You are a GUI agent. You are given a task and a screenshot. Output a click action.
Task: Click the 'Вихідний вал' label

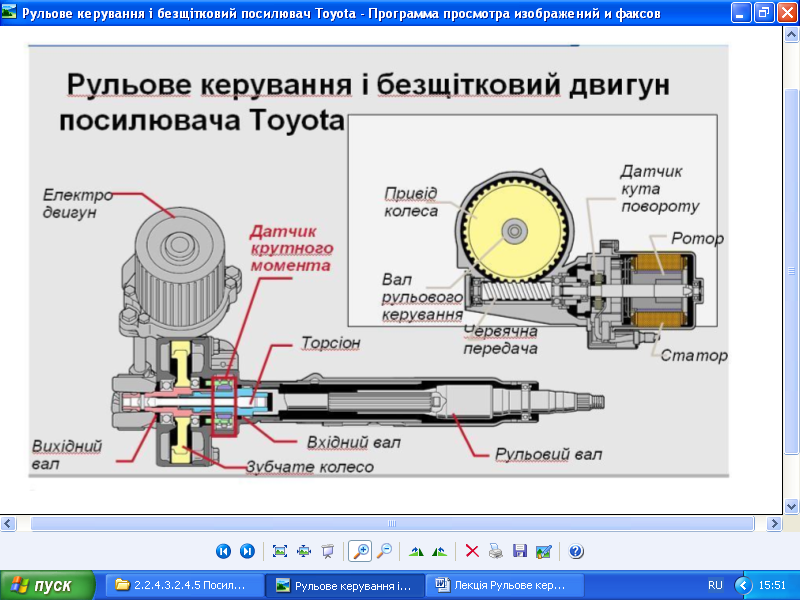[x=66, y=455]
